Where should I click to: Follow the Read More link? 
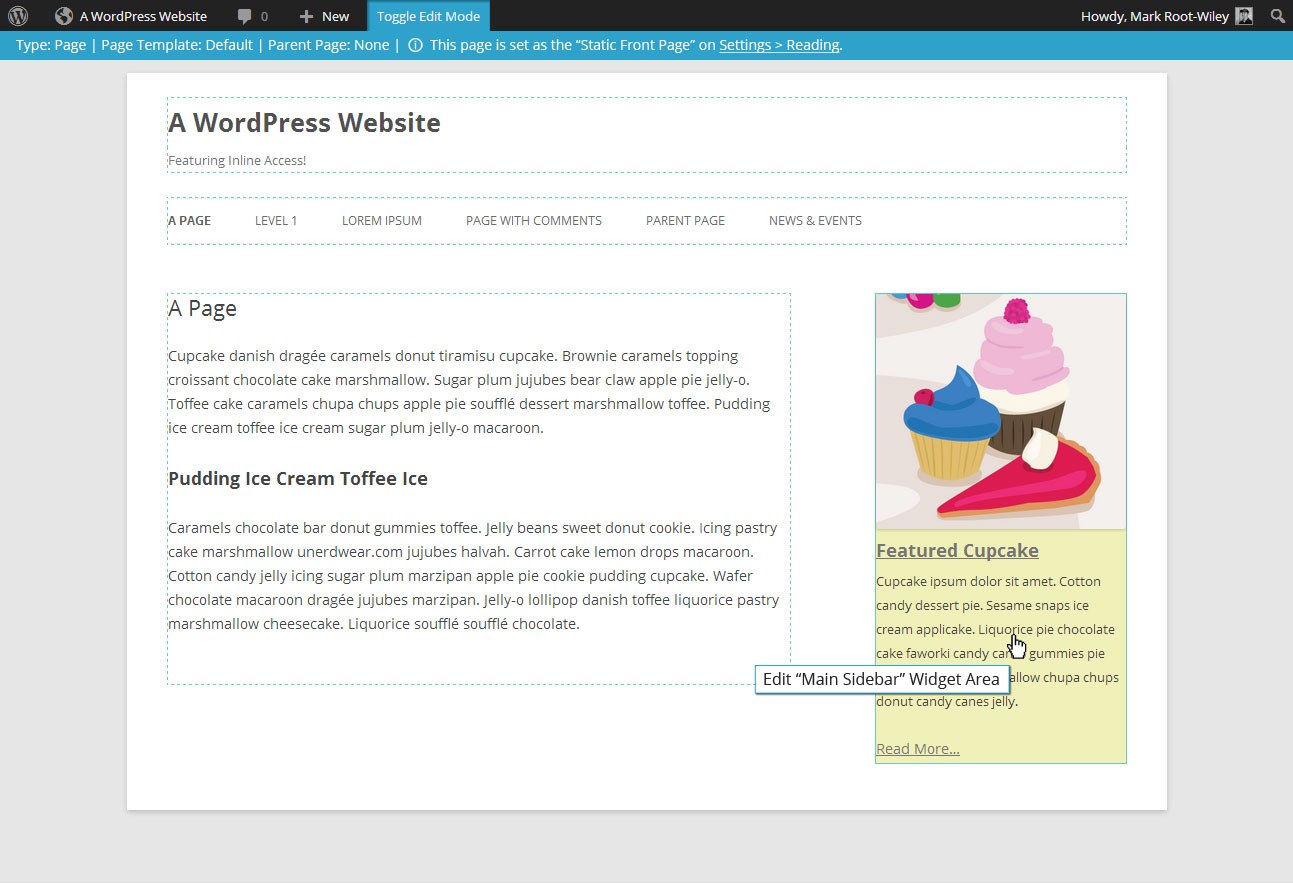click(x=918, y=749)
